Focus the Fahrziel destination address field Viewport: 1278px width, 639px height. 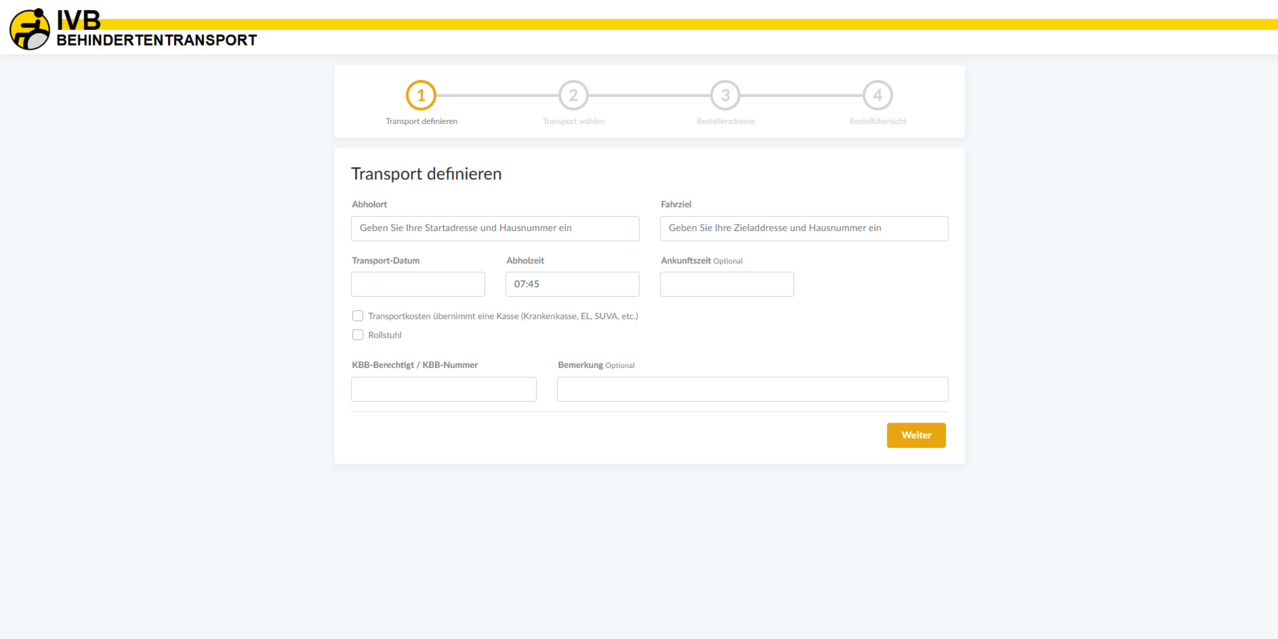click(804, 228)
